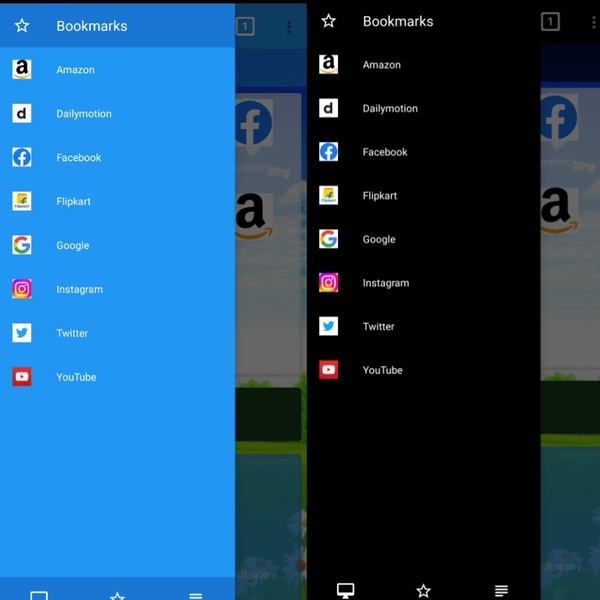Open the Instagram favicon in the dark bookmarks panel
This screenshot has height=600, width=600.
pyautogui.click(x=328, y=282)
